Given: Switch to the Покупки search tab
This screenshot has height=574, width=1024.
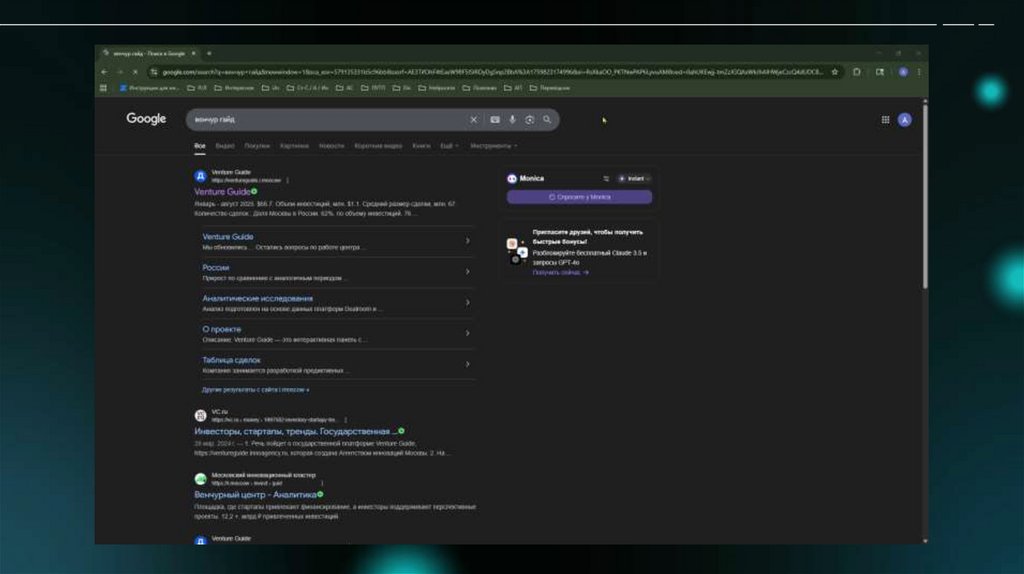Looking at the screenshot, I should coord(257,146).
